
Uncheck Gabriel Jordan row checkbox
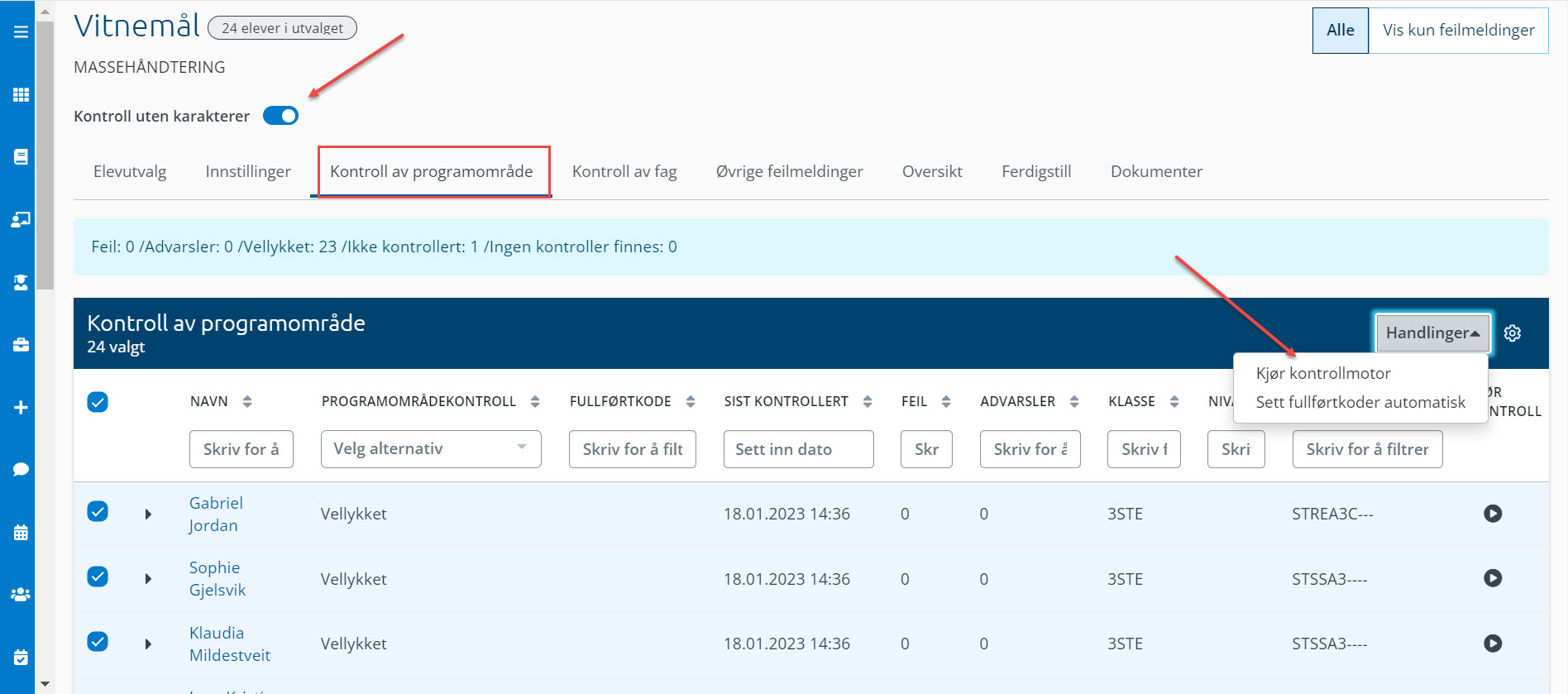coord(98,511)
